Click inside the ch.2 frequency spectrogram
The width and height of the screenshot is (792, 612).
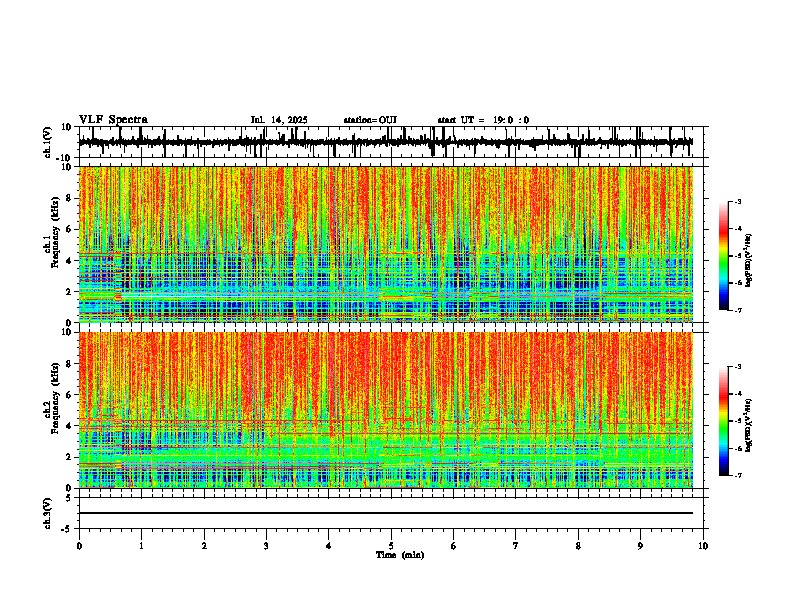(386, 410)
